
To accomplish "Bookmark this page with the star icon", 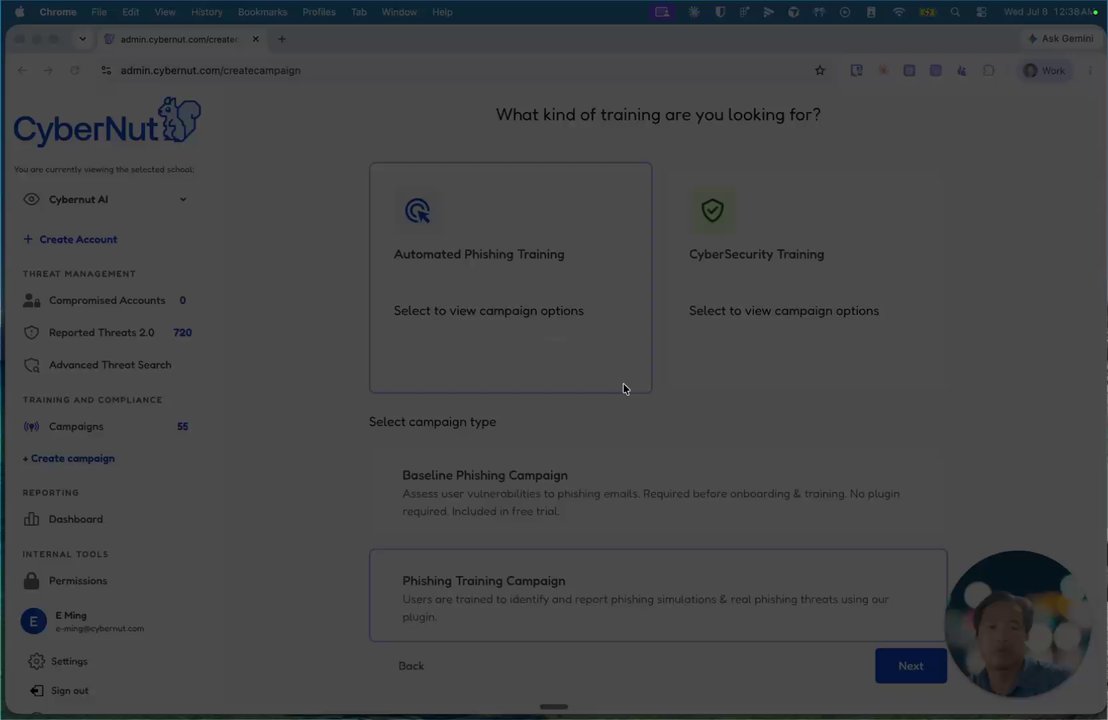I will tap(820, 71).
